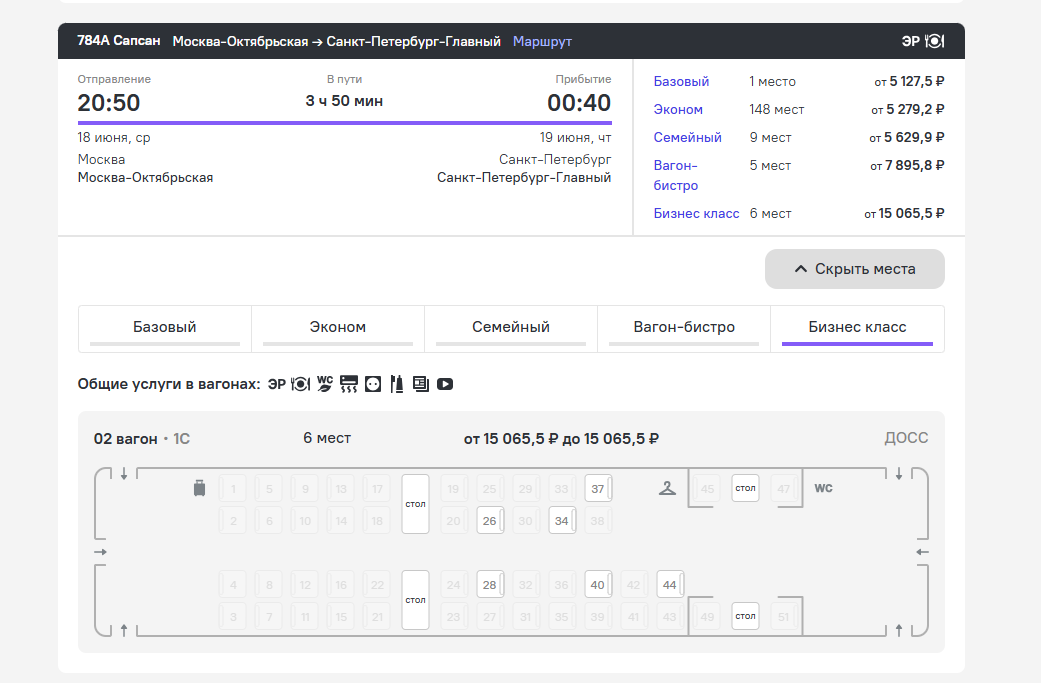Switch to the Базовый class tab
This screenshot has height=683, width=1041.
[x=165, y=329]
